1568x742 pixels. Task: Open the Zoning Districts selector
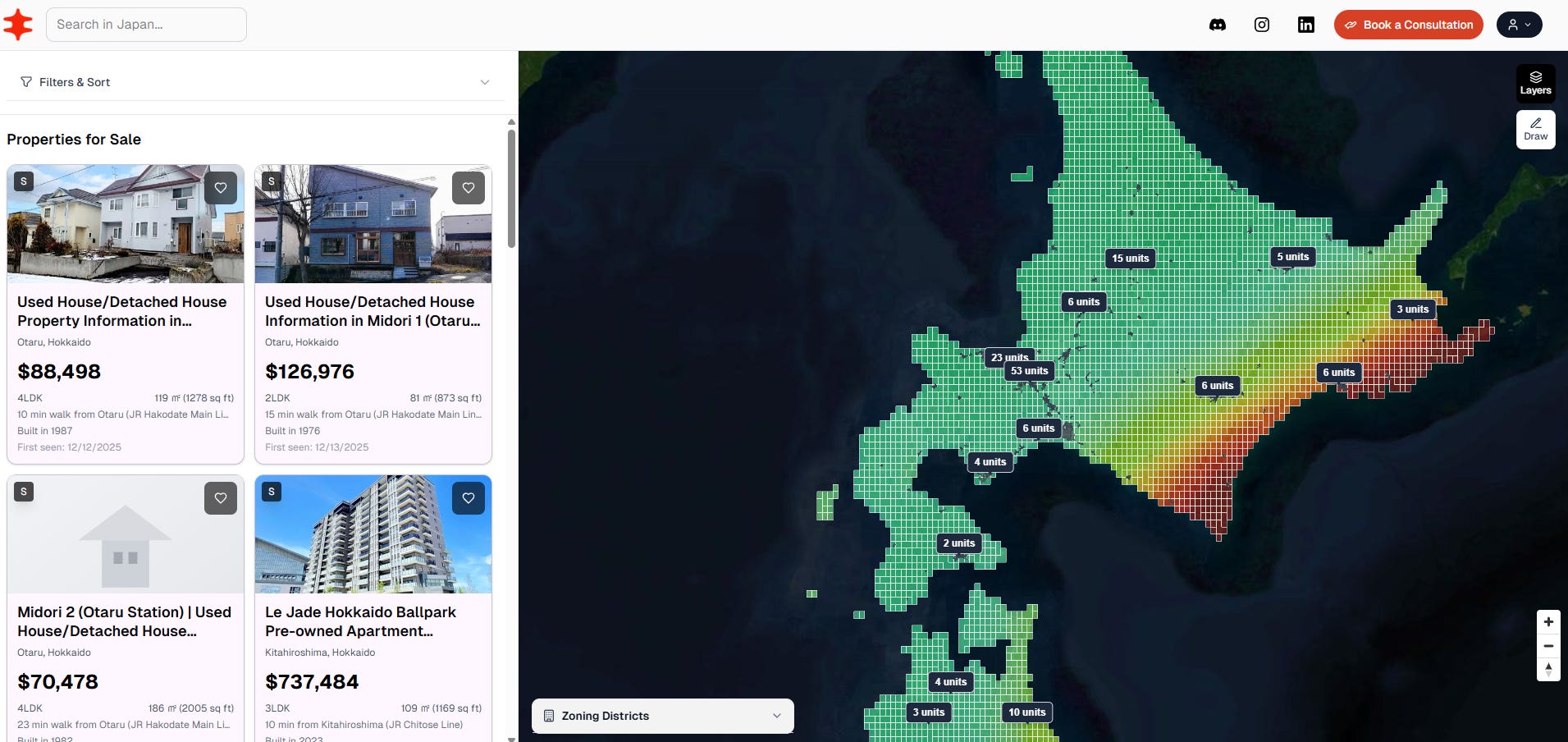661,715
